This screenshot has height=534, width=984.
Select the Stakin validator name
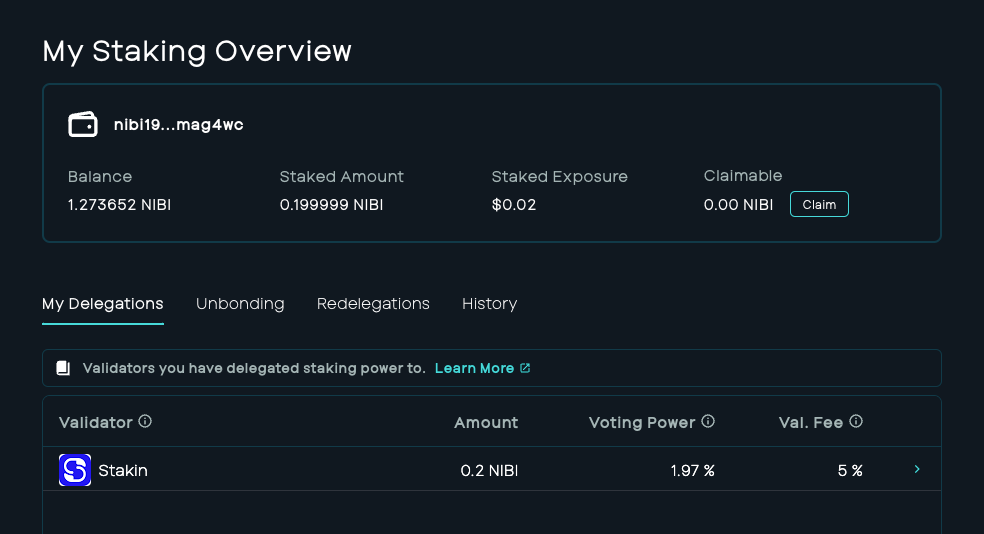tap(123, 471)
